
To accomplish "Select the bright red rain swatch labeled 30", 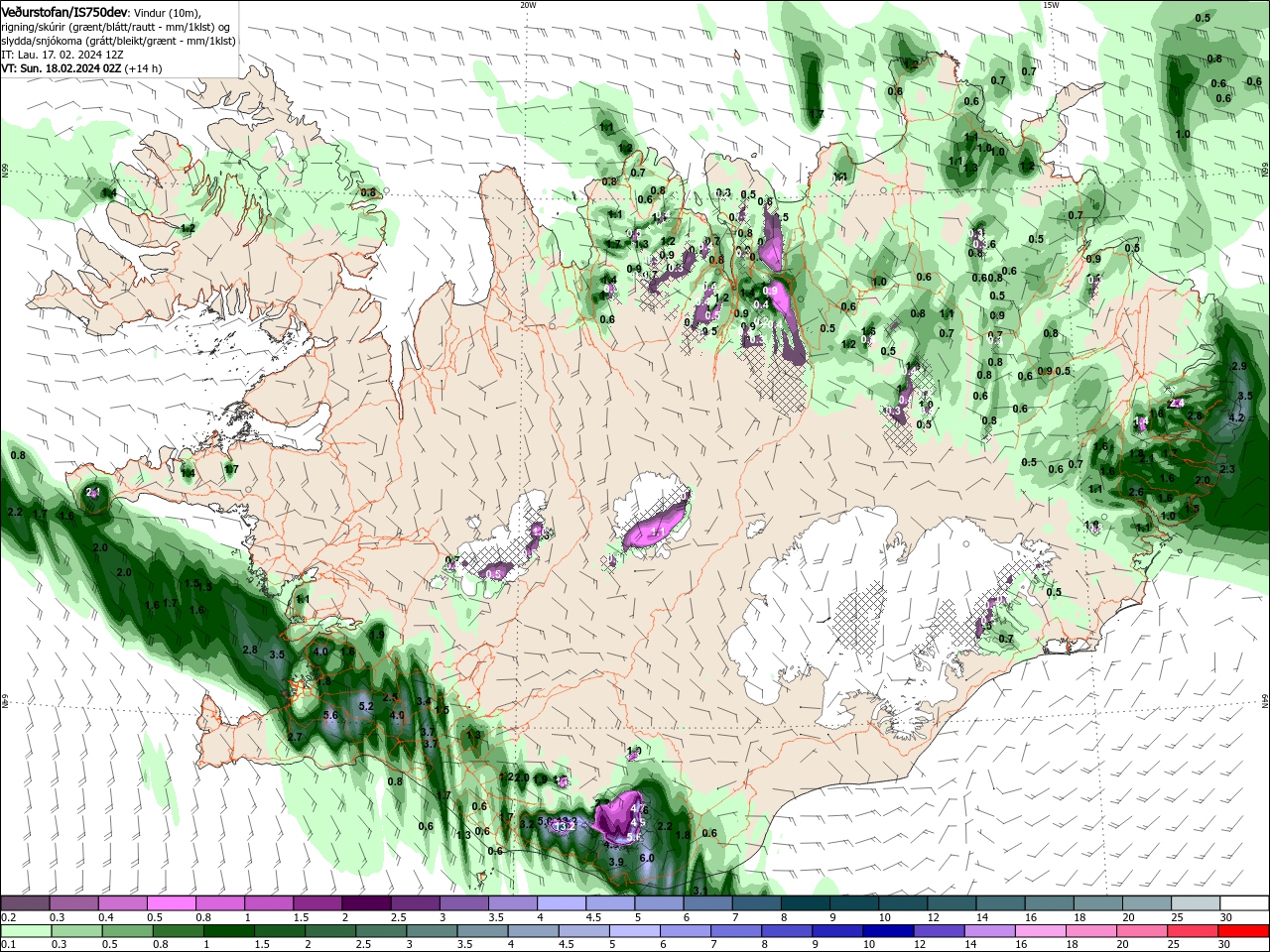I will coord(1244,931).
